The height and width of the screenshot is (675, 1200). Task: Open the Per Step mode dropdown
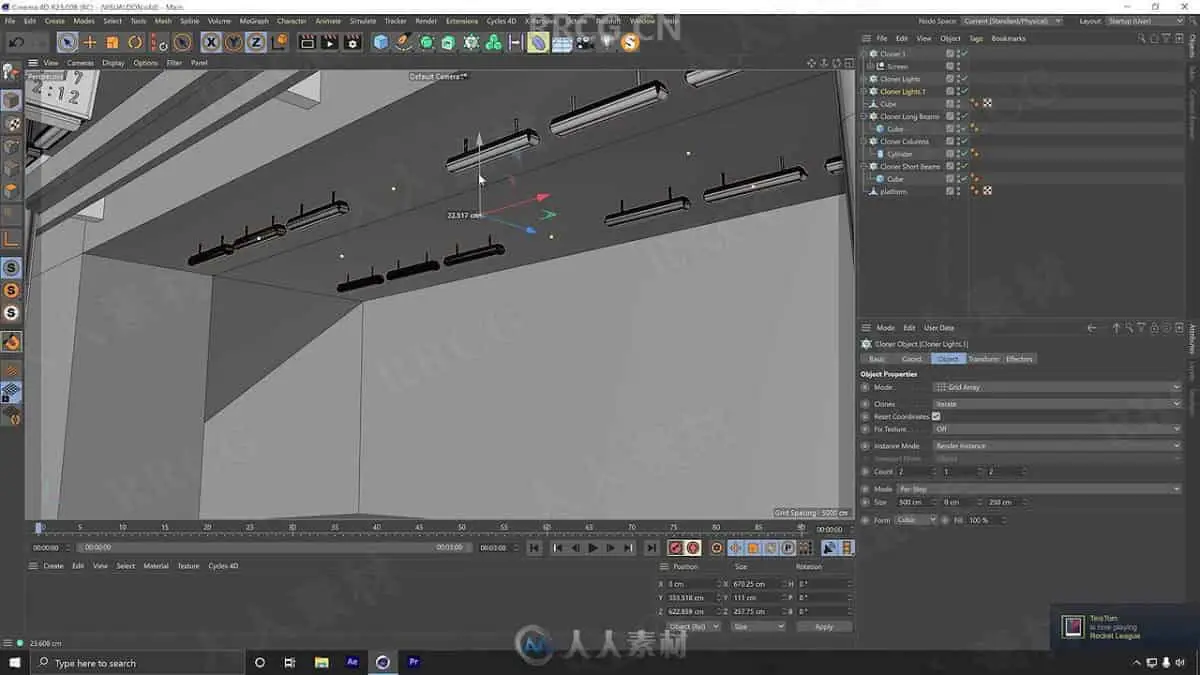1040,489
